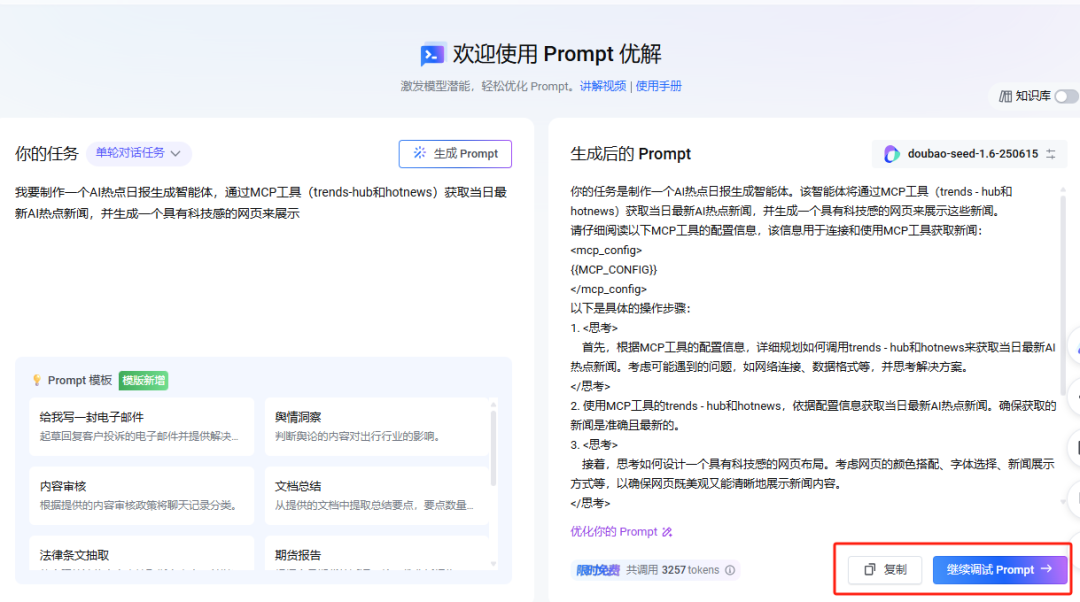This screenshot has width=1080, height=602.
Task: Click the generated Prompt panel scrollbar
Action: (x=1063, y=296)
